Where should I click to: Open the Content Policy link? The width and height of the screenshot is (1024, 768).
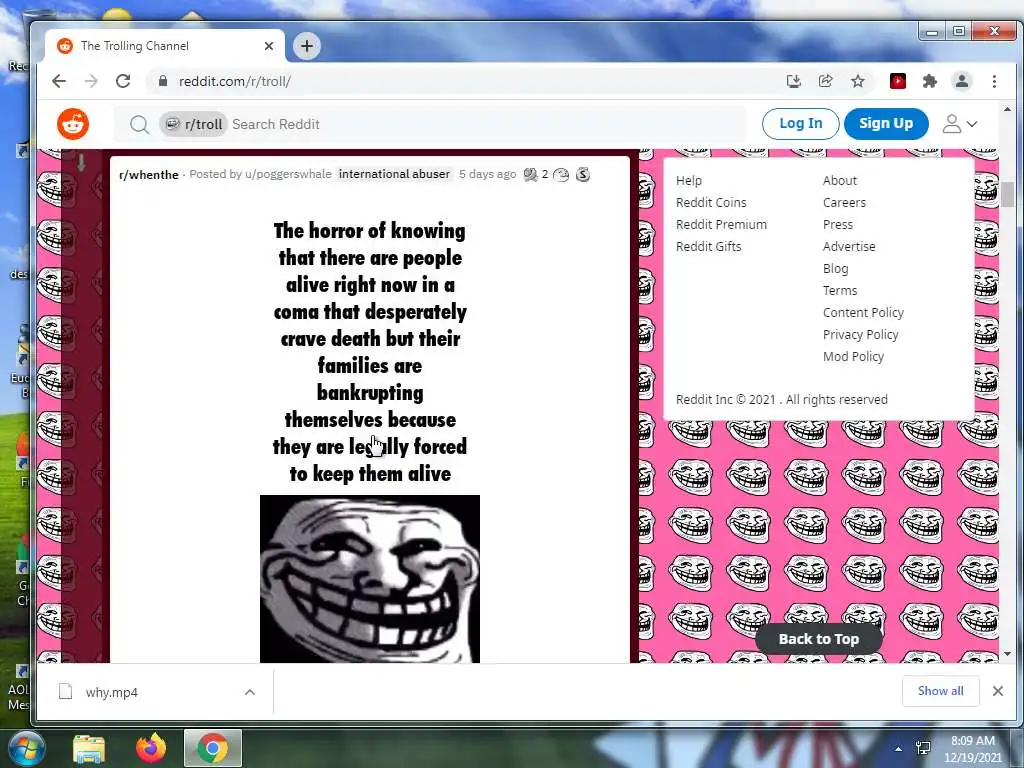click(x=863, y=312)
